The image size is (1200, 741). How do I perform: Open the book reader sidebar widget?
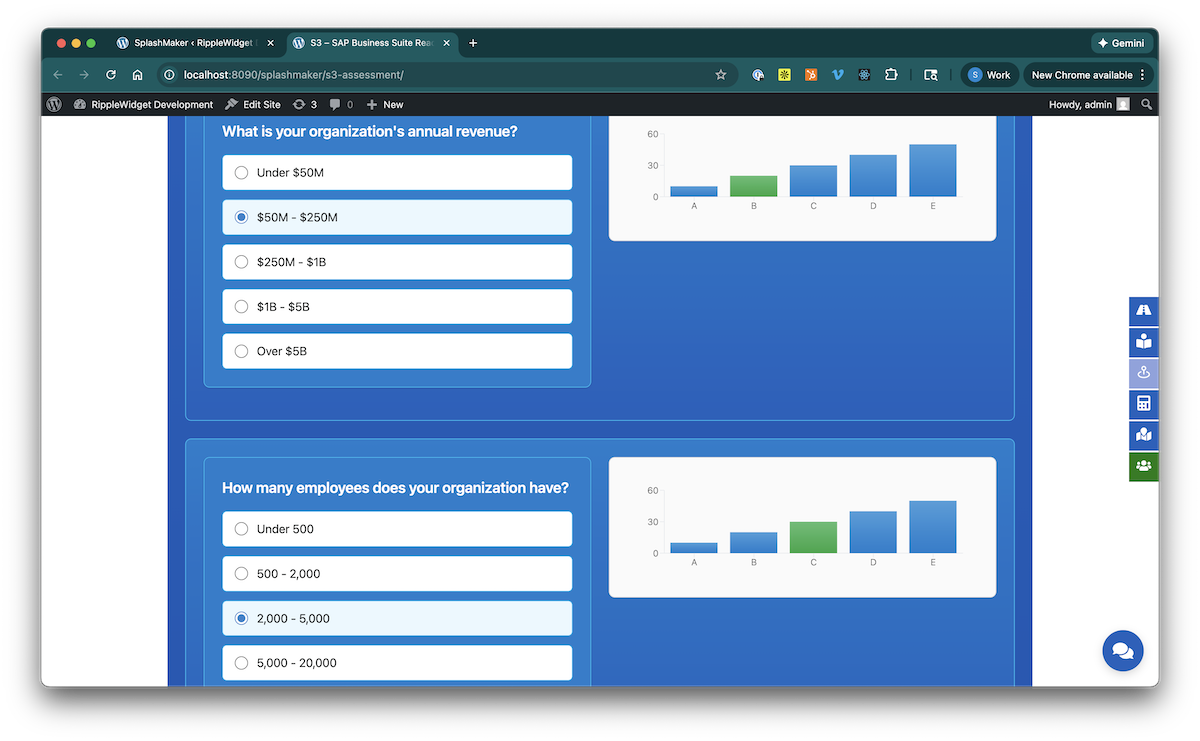coord(1144,342)
